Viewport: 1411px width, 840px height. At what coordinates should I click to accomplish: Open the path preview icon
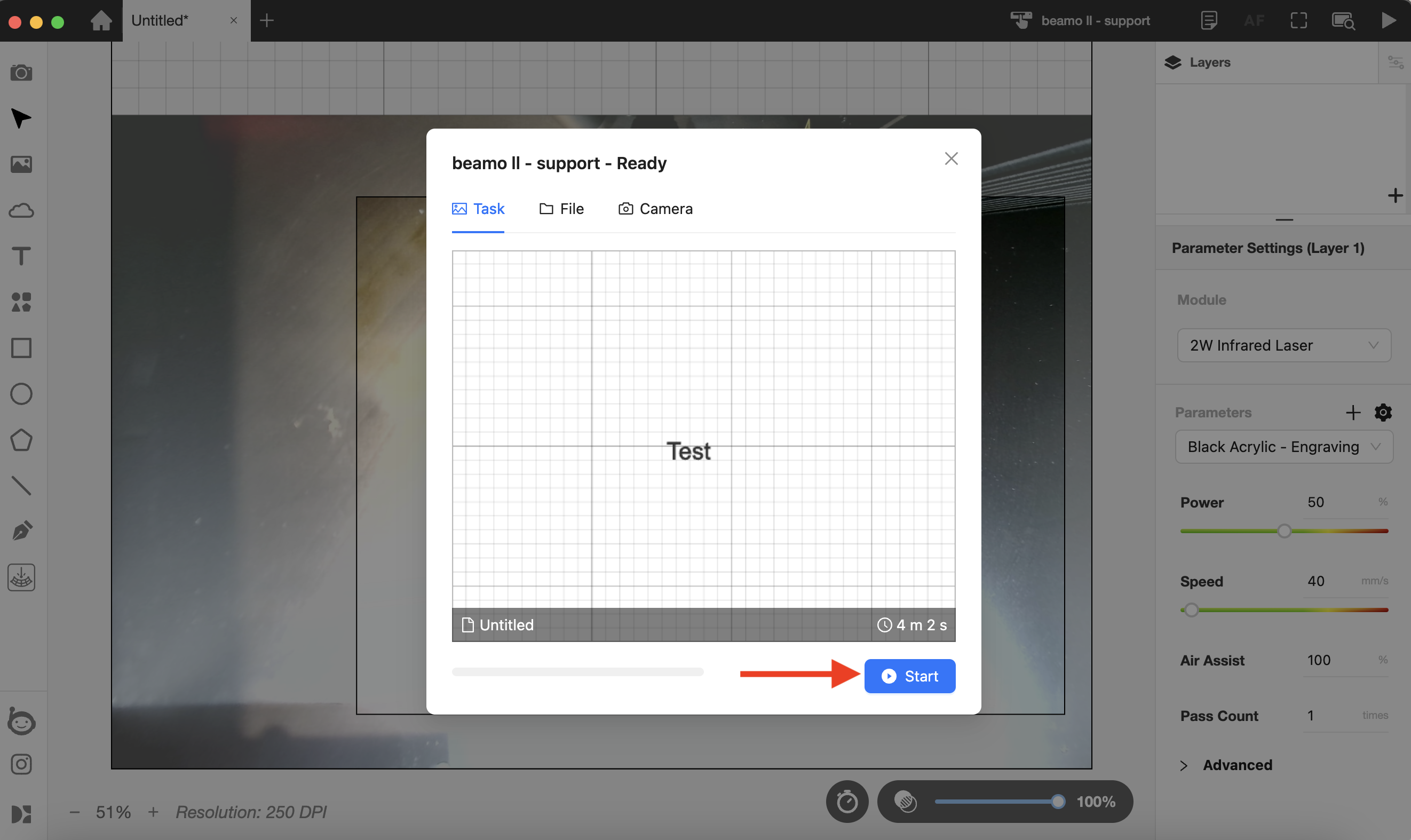click(x=1344, y=20)
